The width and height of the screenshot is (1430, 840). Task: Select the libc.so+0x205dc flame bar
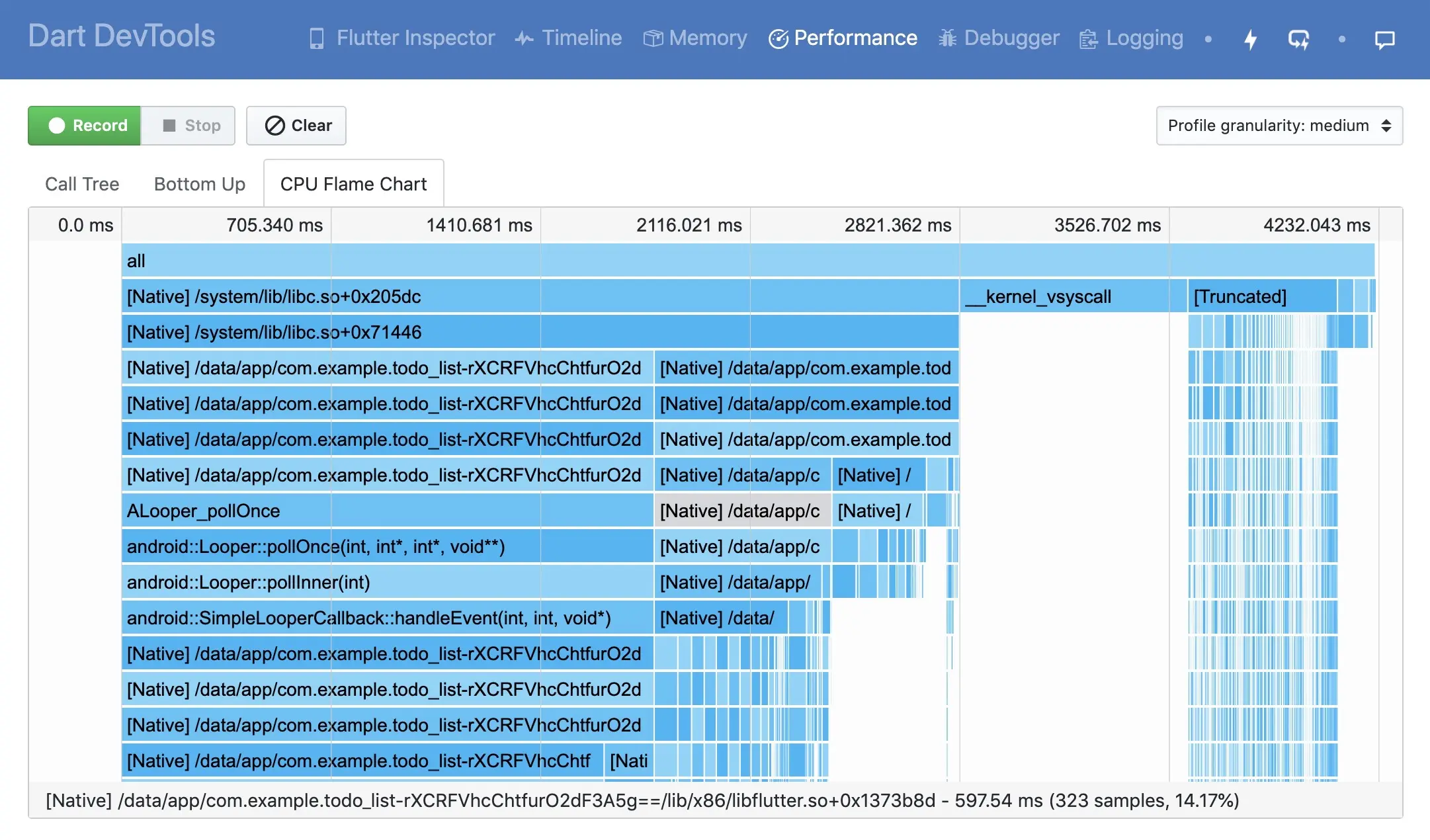point(540,296)
